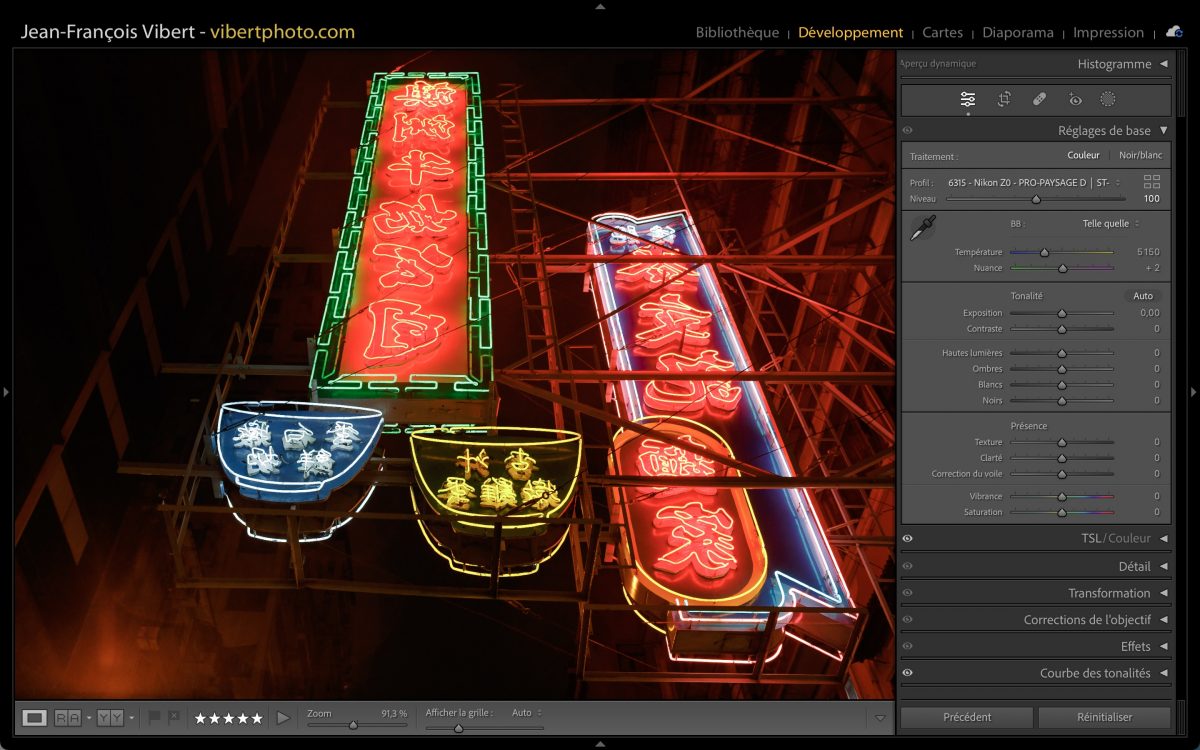
Task: Toggle TSL/Couleur panel eye switch
Action: [908, 539]
